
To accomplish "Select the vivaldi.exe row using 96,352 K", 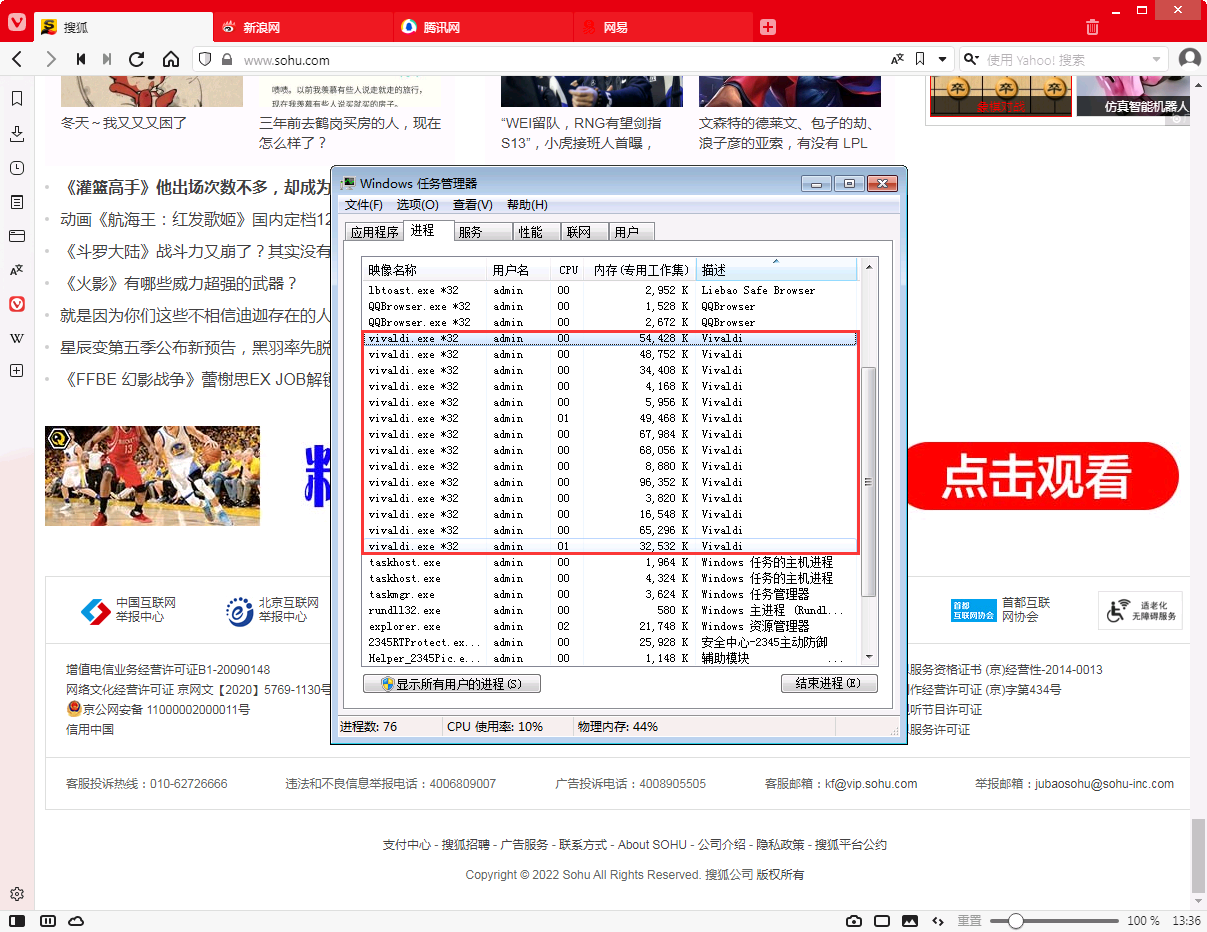I will (610, 482).
